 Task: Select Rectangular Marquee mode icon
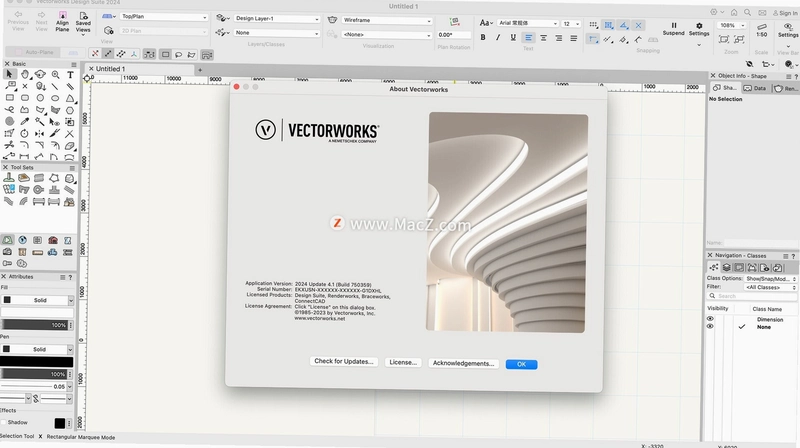coord(165,54)
